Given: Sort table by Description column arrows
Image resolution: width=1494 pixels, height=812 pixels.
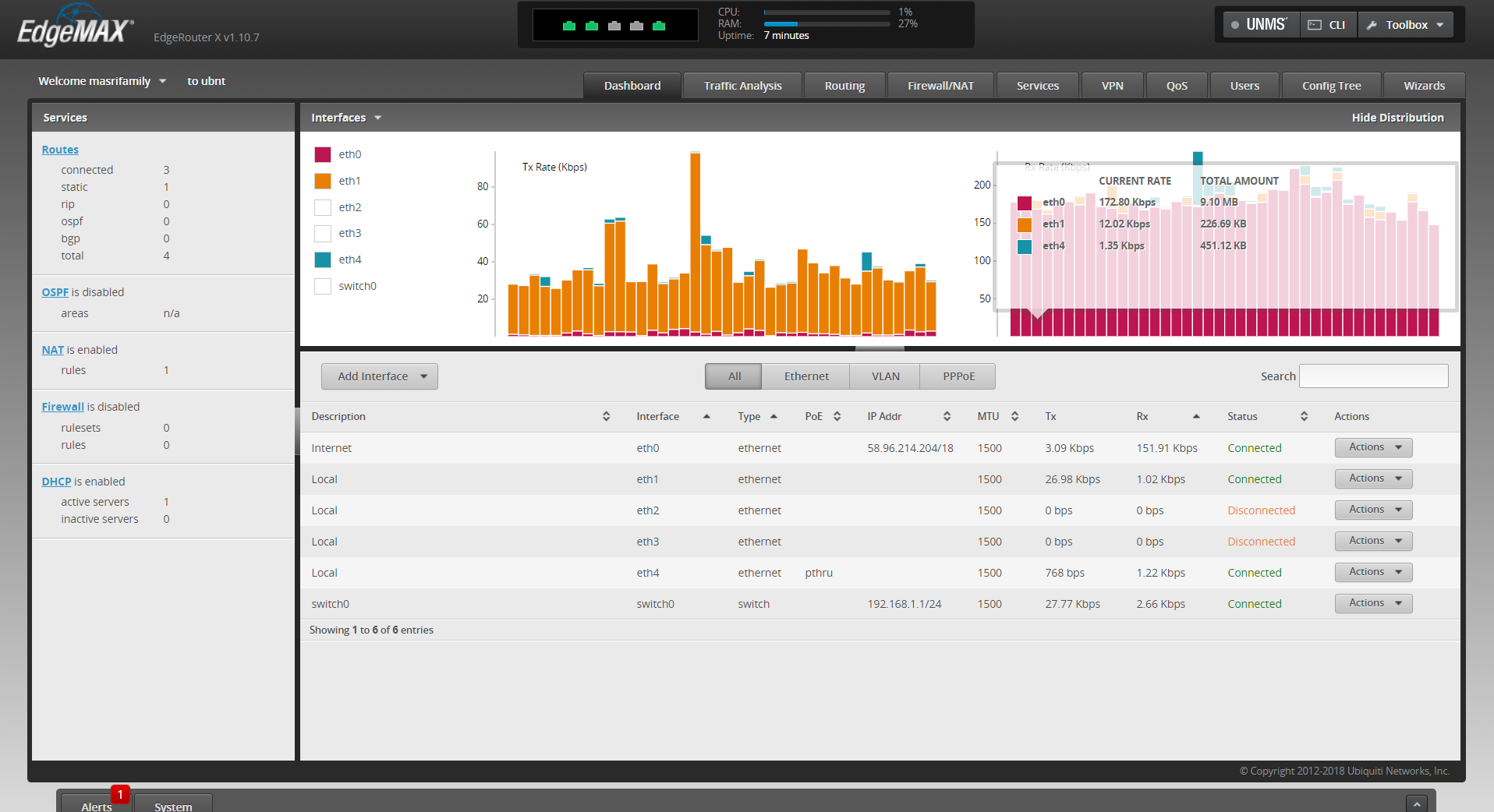Looking at the screenshot, I should coord(606,416).
